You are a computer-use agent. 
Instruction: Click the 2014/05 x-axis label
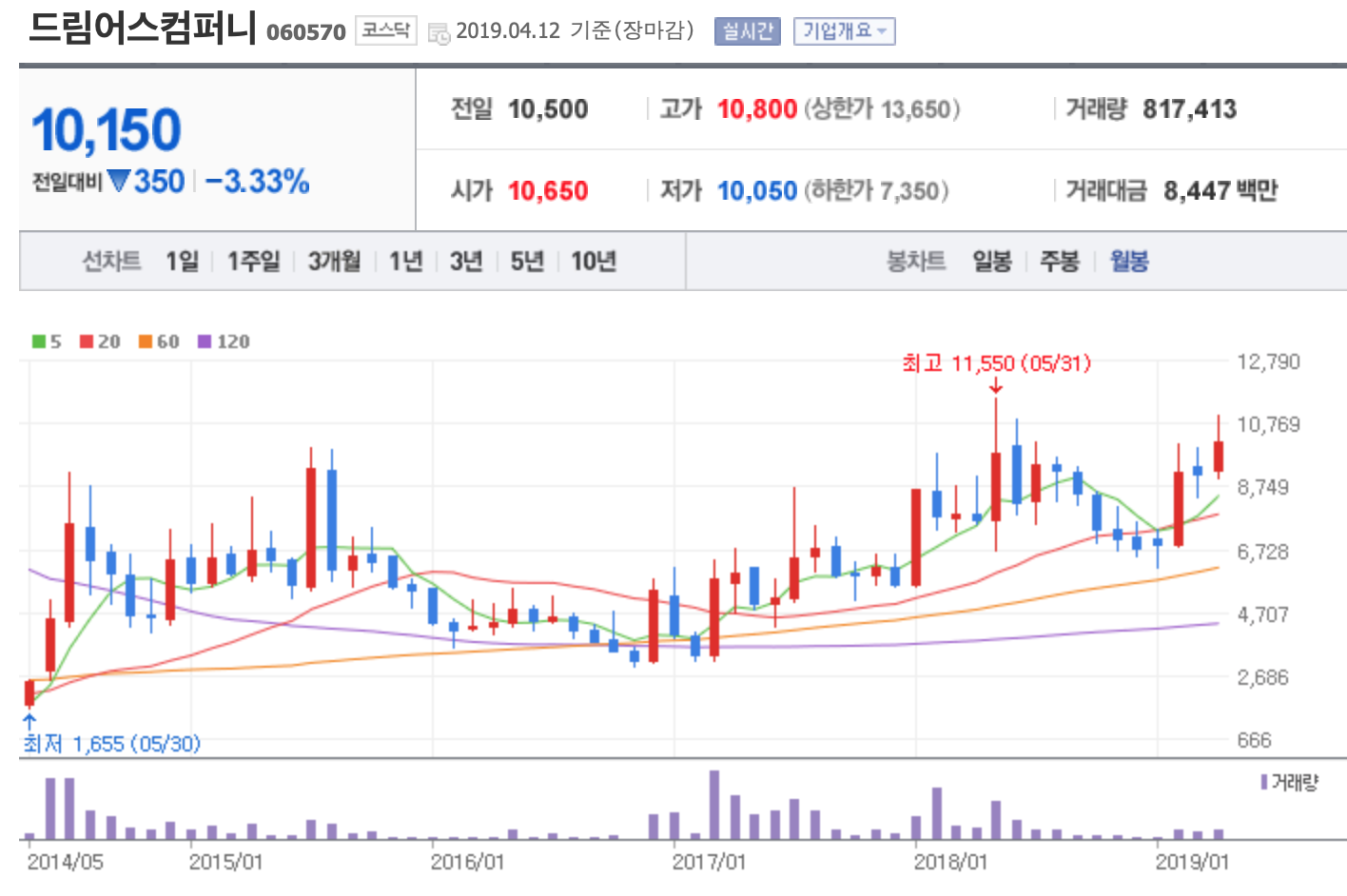pyautogui.click(x=65, y=863)
